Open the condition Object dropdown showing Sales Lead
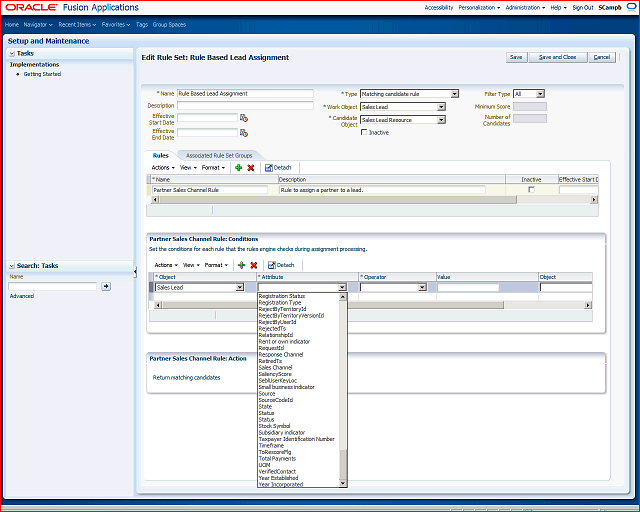This screenshot has width=640, height=512. pos(240,287)
